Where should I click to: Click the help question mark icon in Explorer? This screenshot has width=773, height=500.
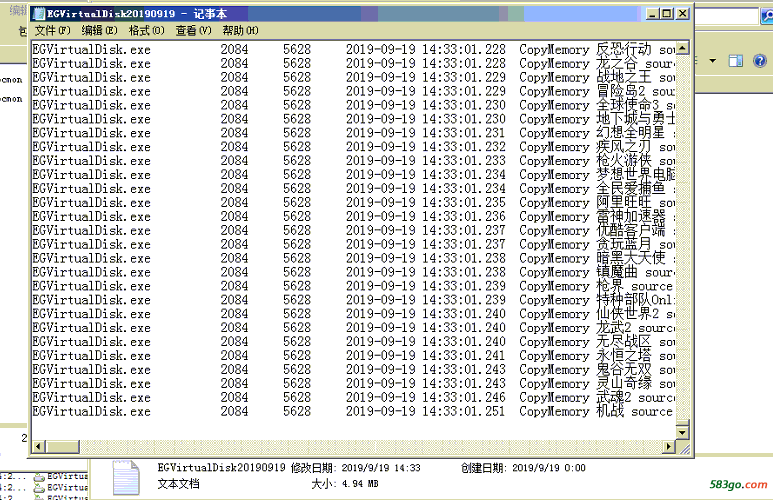tap(760, 61)
